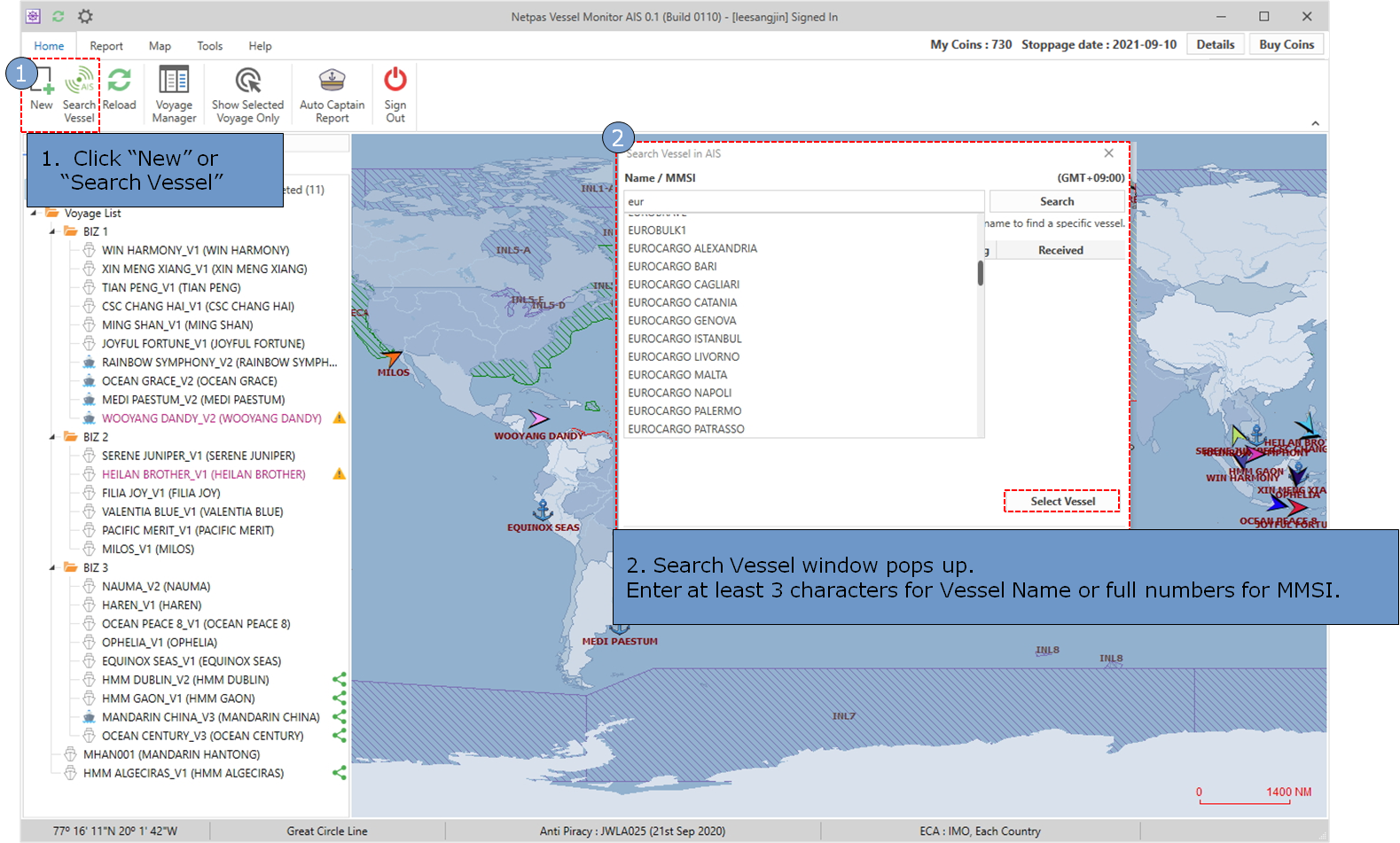Collapse the BIZ 2 folder

pos(52,437)
